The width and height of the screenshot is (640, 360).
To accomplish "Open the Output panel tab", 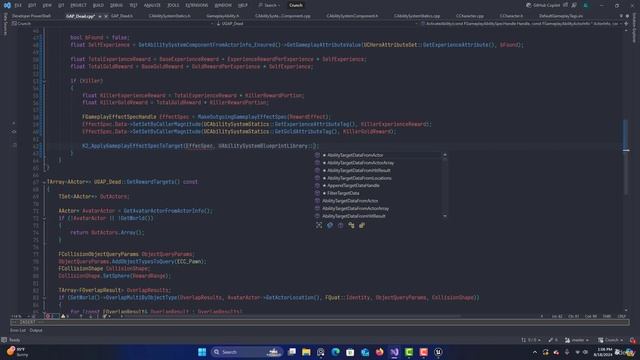I will click(36, 330).
